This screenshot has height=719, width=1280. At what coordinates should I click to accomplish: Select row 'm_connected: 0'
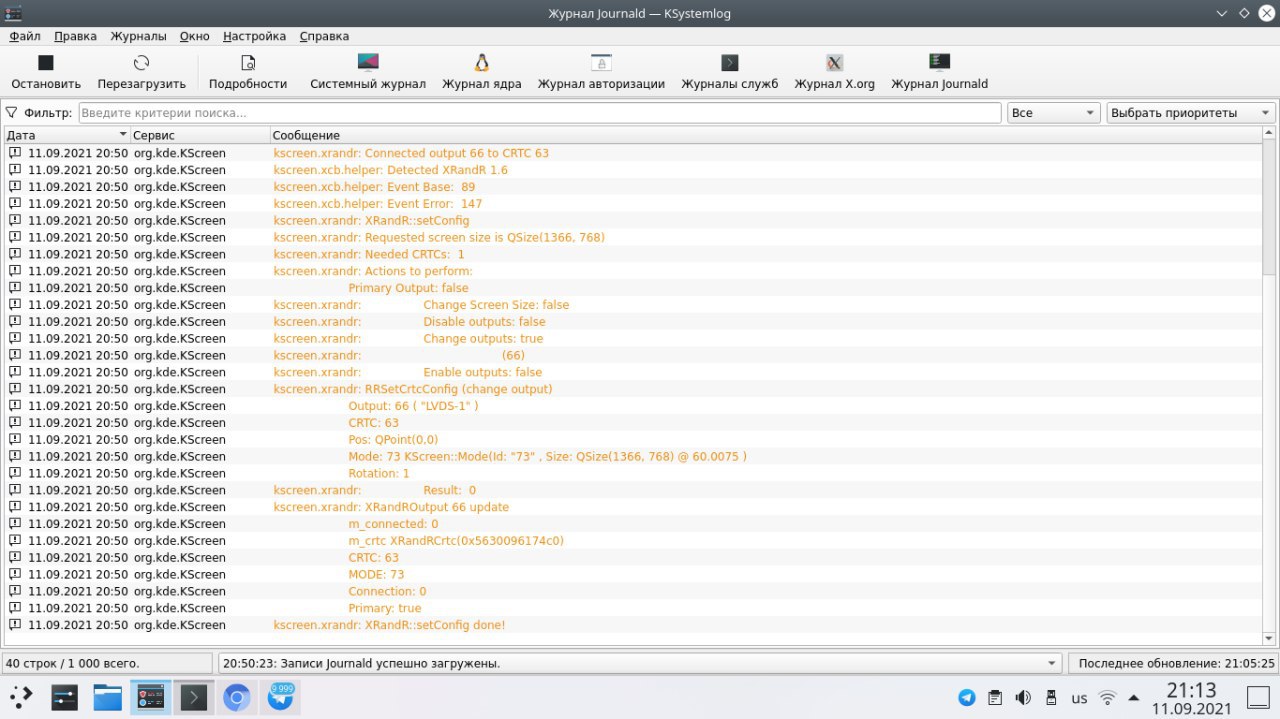633,524
